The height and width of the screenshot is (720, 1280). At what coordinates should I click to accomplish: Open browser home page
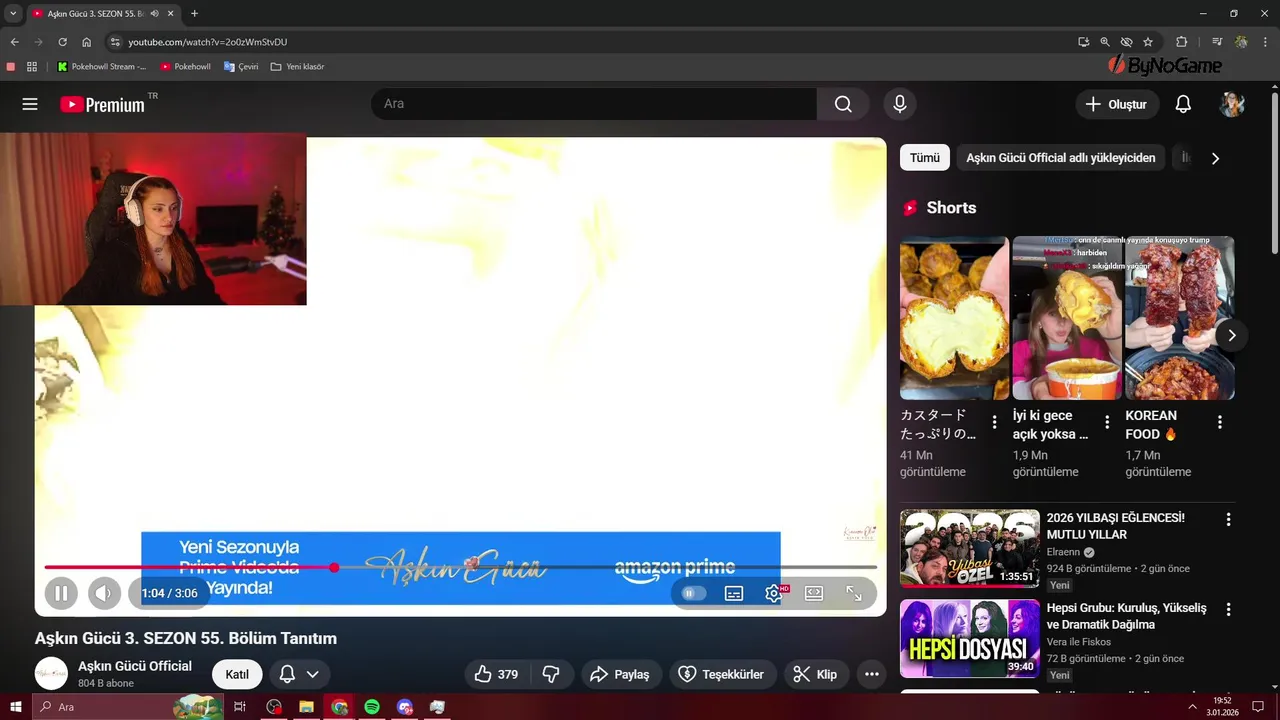(x=87, y=42)
